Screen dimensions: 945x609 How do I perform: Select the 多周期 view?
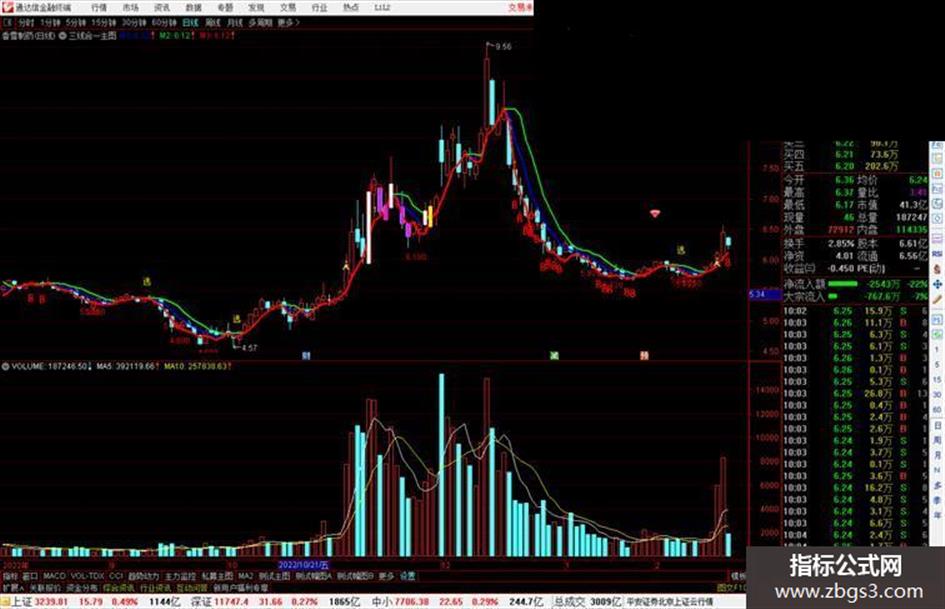260,23
